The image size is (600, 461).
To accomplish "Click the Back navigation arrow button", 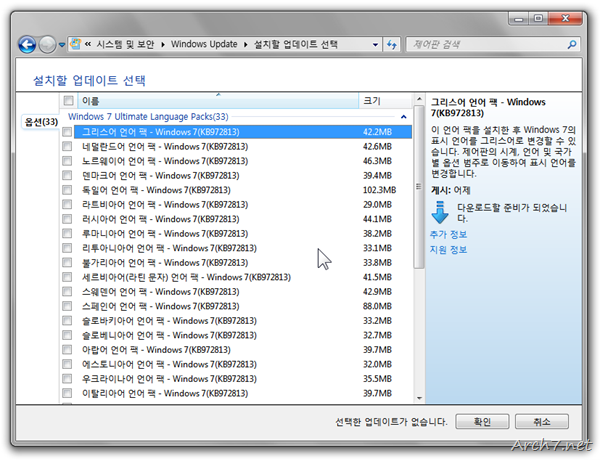I will (x=28, y=45).
